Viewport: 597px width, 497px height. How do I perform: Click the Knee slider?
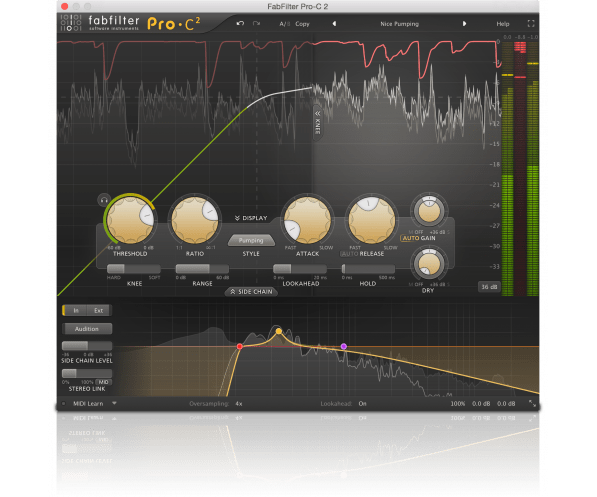134,269
